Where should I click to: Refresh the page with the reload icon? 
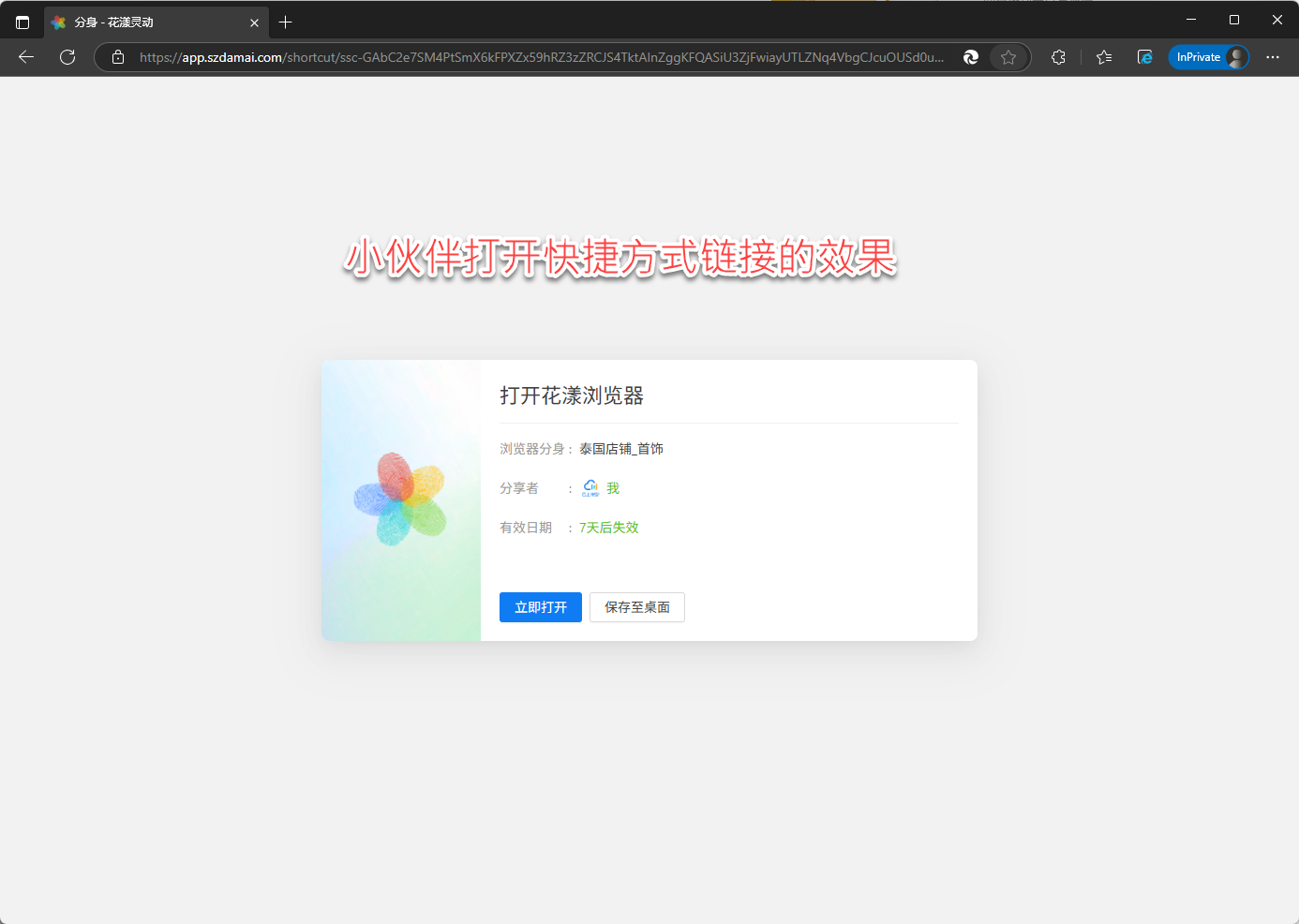[67, 57]
